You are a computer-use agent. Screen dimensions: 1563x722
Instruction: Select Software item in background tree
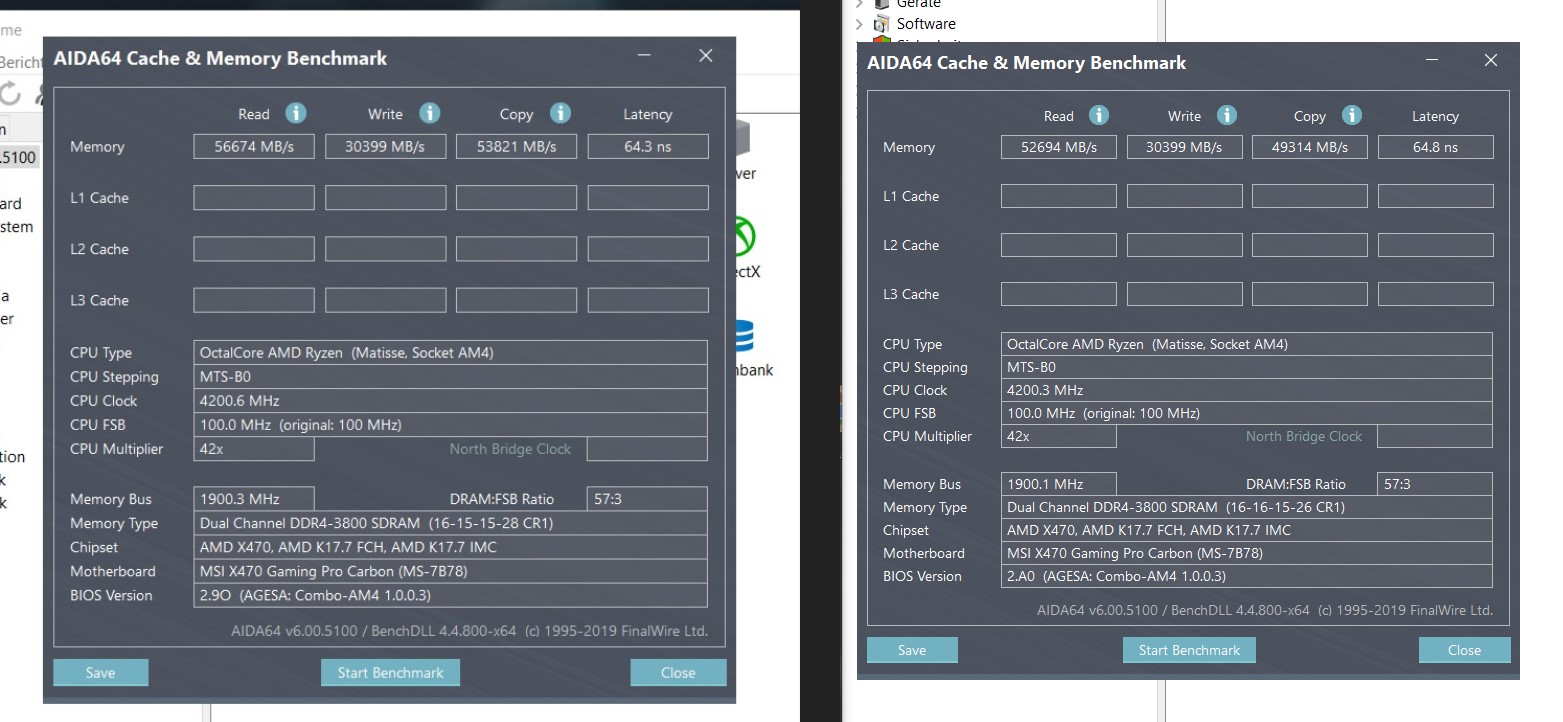(926, 23)
